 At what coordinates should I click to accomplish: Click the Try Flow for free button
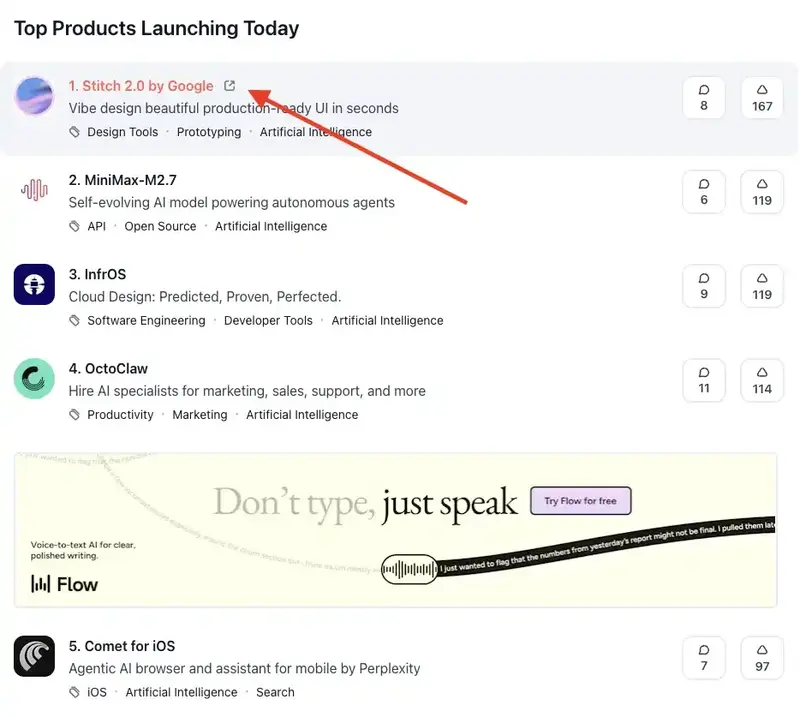pyautogui.click(x=581, y=501)
